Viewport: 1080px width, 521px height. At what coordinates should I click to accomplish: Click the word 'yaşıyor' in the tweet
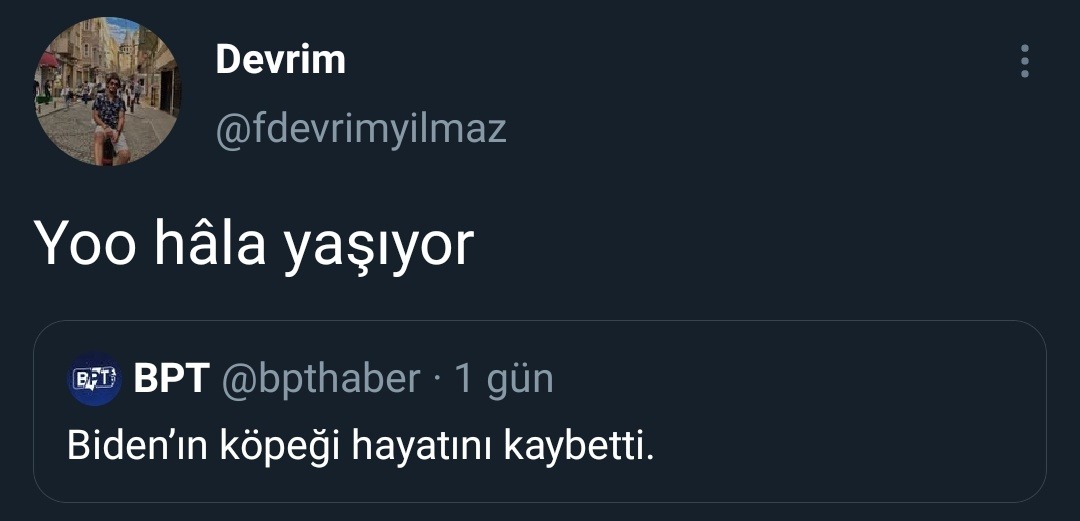[x=380, y=248]
